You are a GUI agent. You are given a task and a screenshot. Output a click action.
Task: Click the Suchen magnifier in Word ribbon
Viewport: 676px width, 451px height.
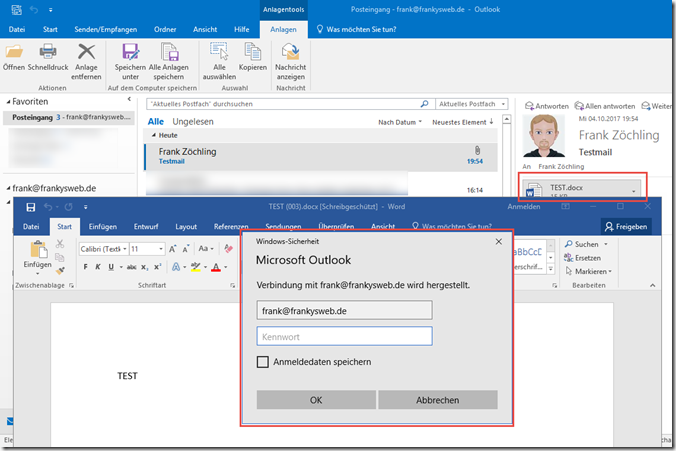(569, 244)
